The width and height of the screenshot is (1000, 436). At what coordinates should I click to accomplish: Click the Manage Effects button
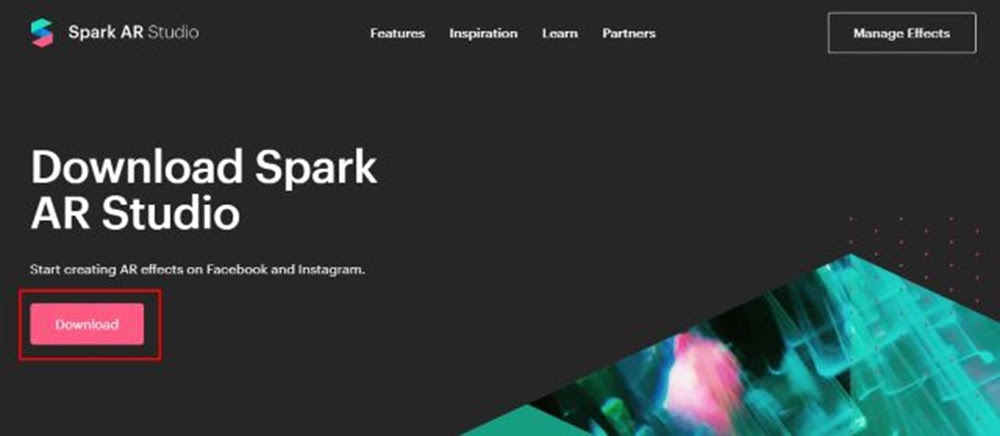click(902, 33)
